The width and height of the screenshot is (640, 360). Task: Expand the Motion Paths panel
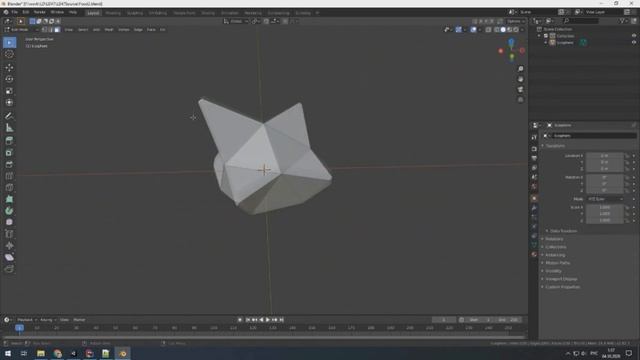(557, 263)
